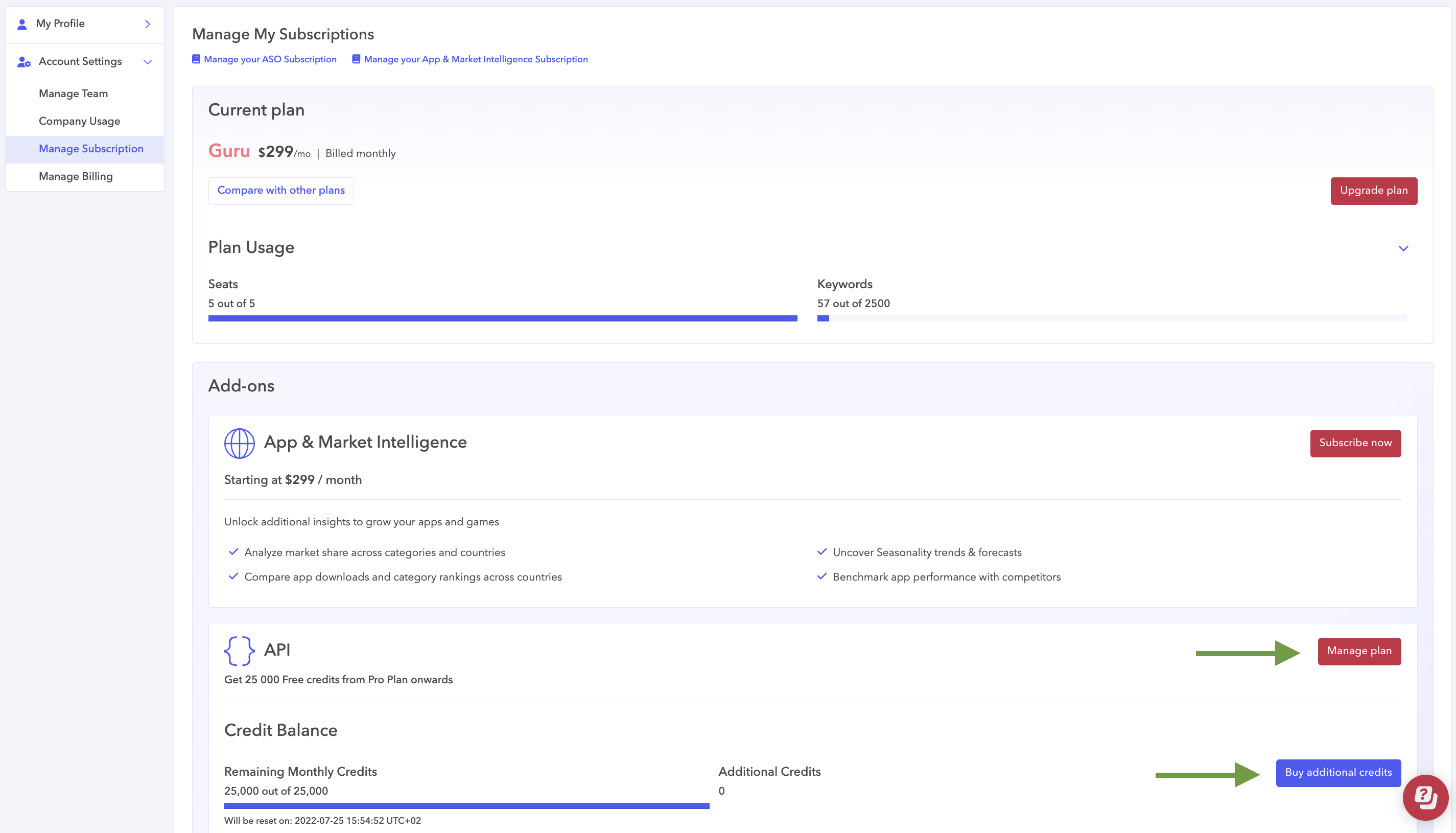Open Manage Subscription sidebar item
1456x833 pixels.
(x=91, y=149)
